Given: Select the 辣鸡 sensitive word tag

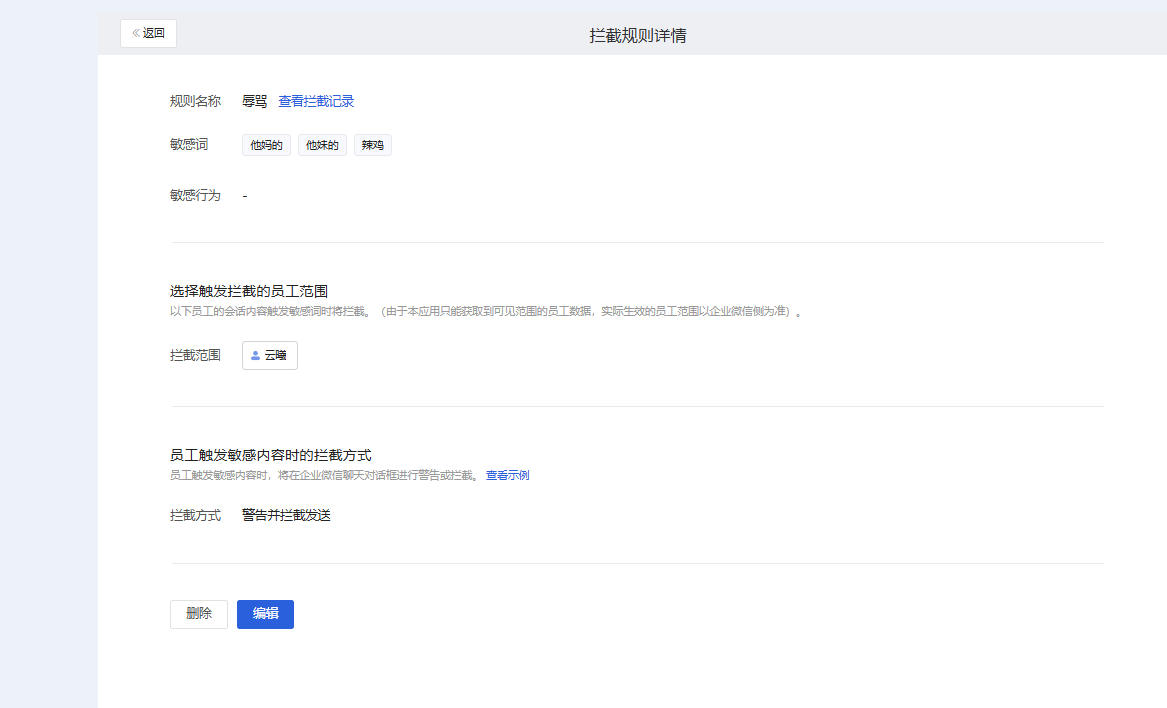Looking at the screenshot, I should [373, 145].
